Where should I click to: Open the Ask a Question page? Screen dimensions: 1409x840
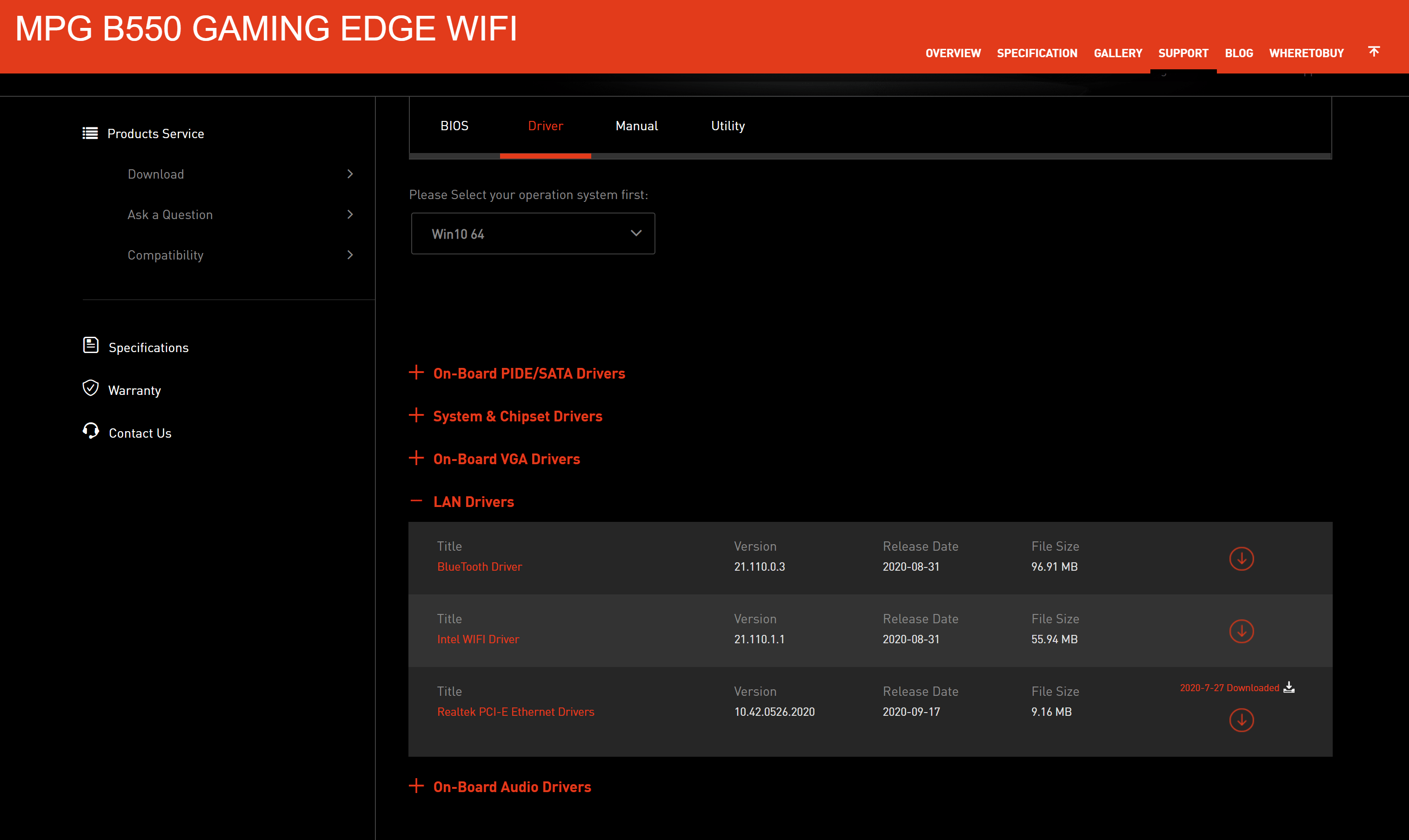pos(170,214)
